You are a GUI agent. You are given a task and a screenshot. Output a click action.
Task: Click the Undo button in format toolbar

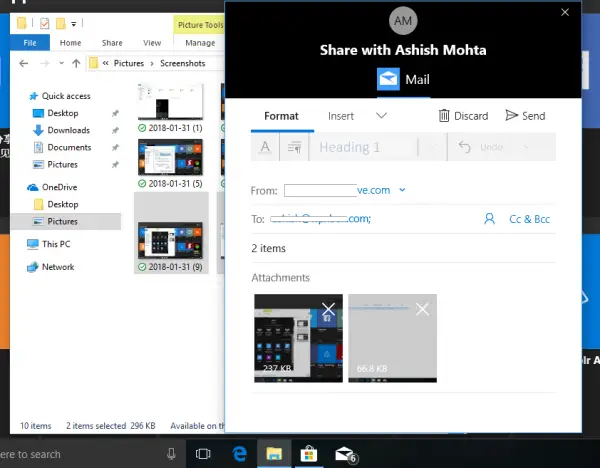coord(481,147)
